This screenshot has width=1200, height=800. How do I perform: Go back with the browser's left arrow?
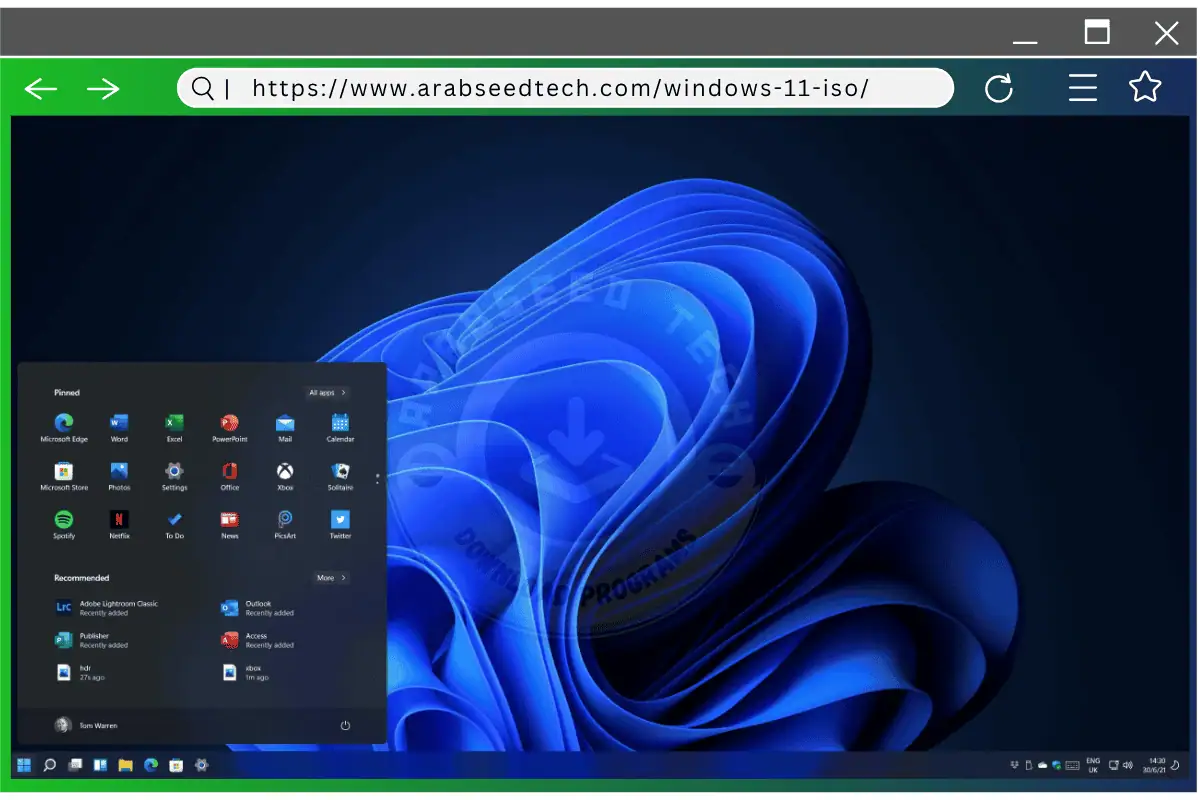41,89
